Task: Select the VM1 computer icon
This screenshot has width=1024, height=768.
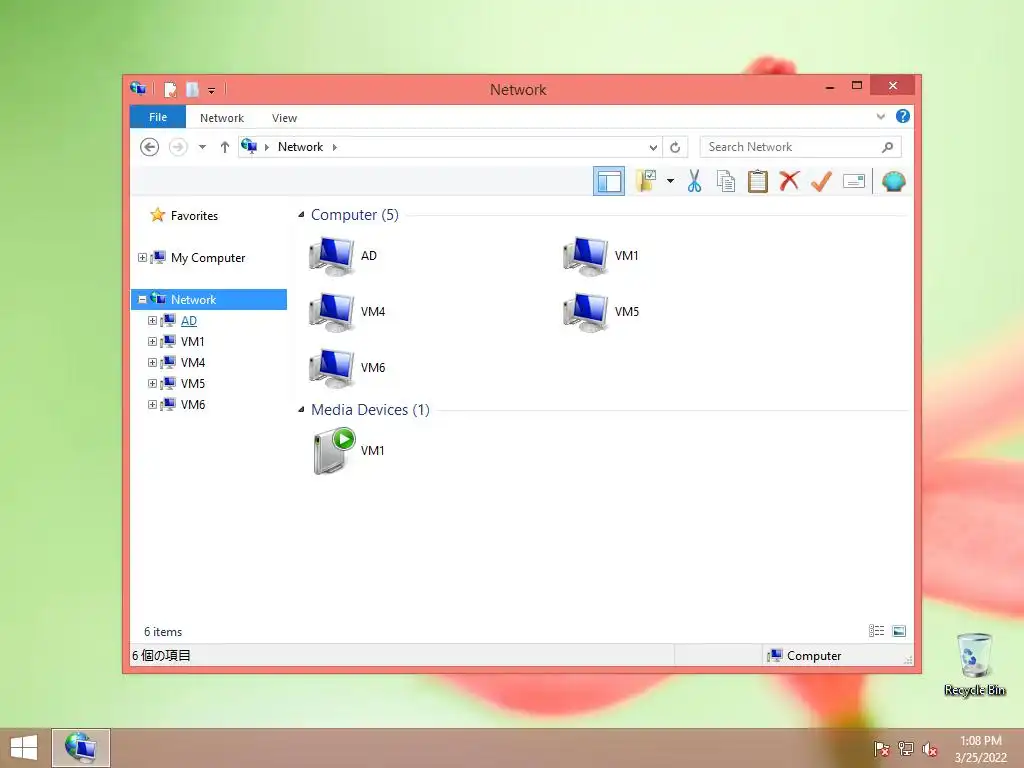Action: (x=586, y=256)
